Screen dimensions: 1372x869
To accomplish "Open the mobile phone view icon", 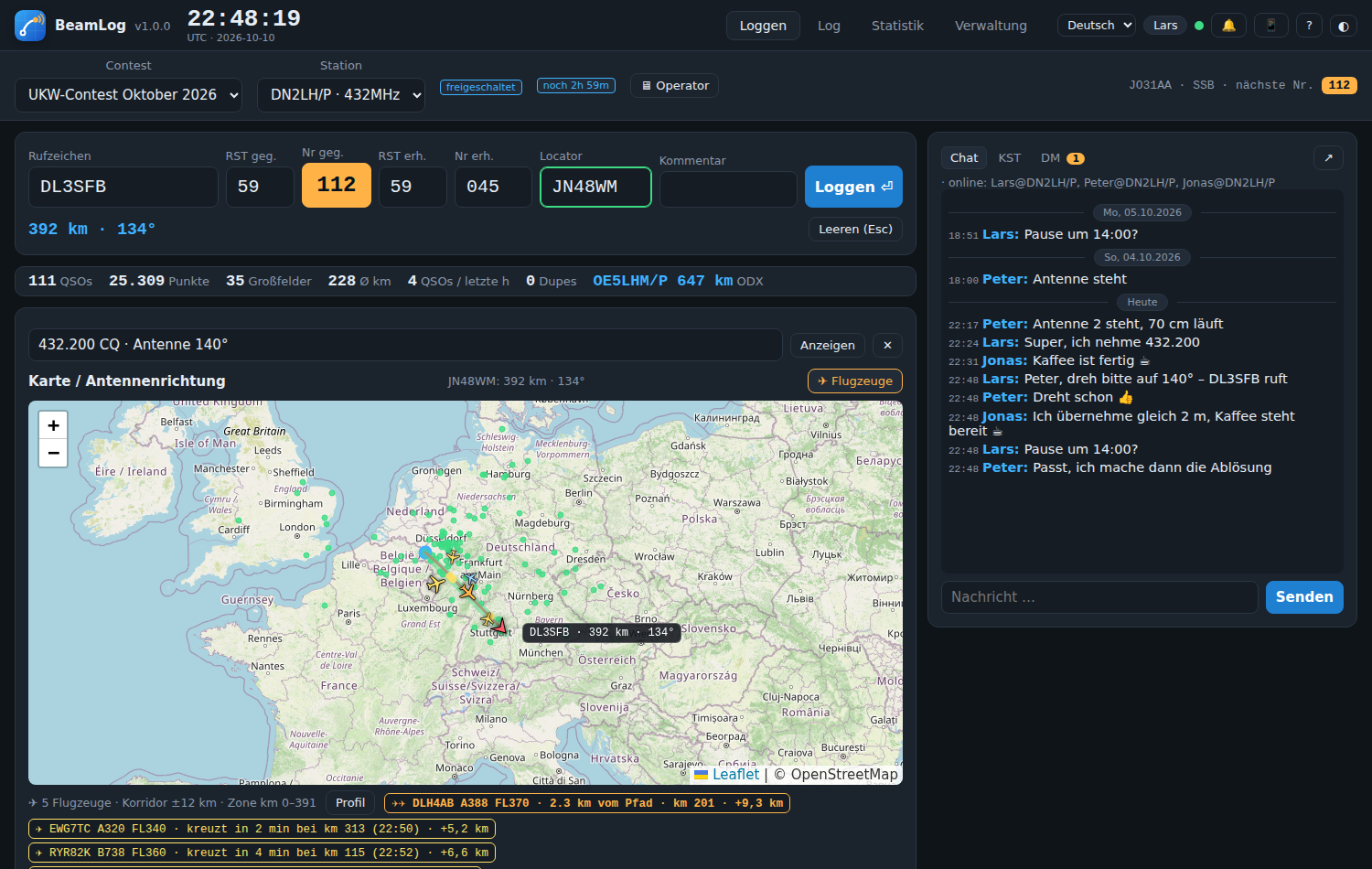I will pos(1271,26).
